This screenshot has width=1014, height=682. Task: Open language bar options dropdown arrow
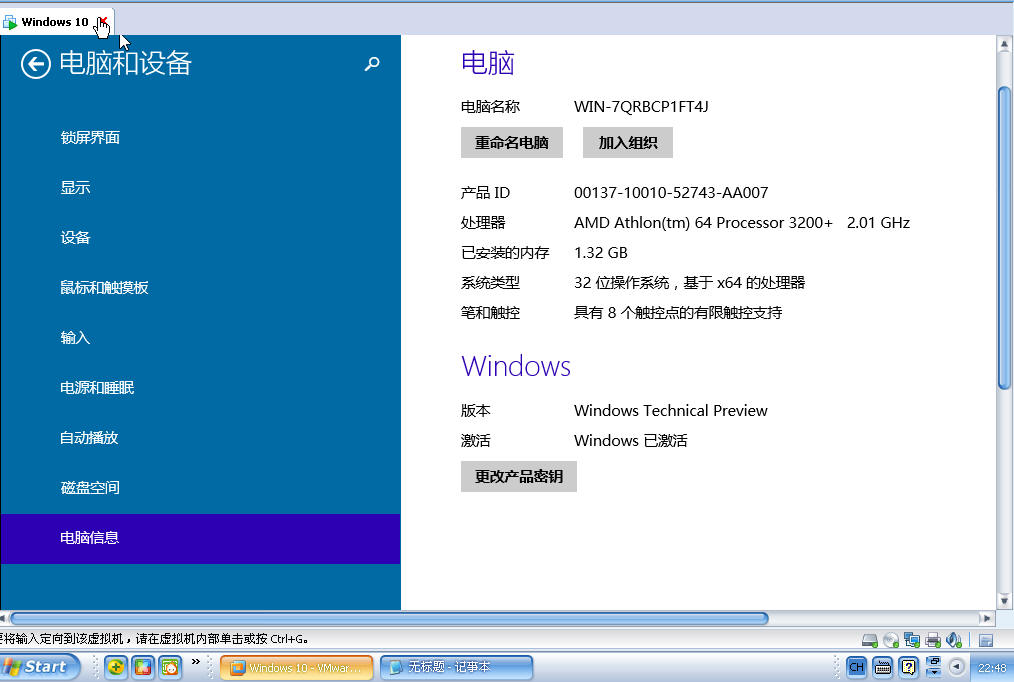click(x=934, y=672)
